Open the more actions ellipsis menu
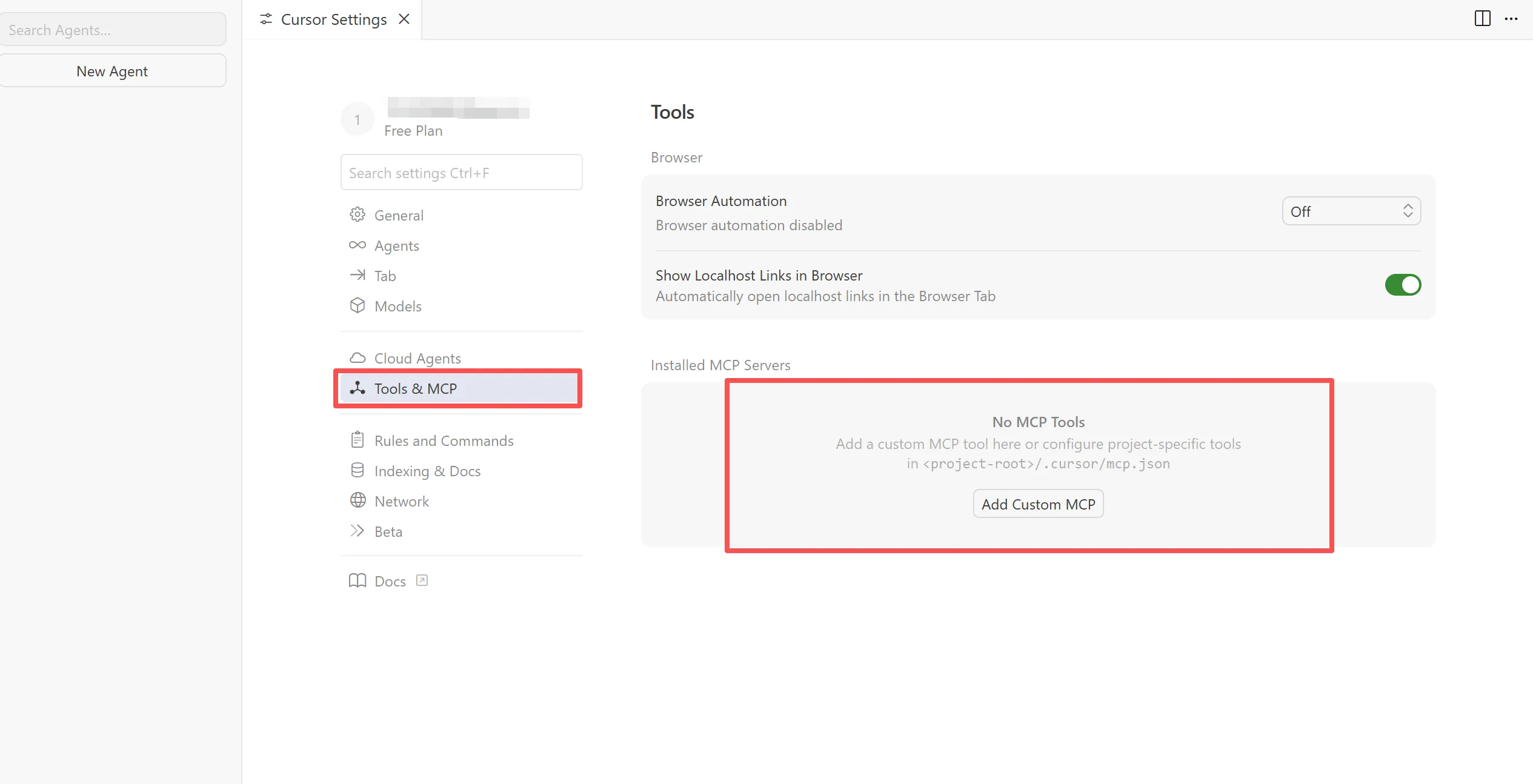The image size is (1533, 784). (1511, 19)
